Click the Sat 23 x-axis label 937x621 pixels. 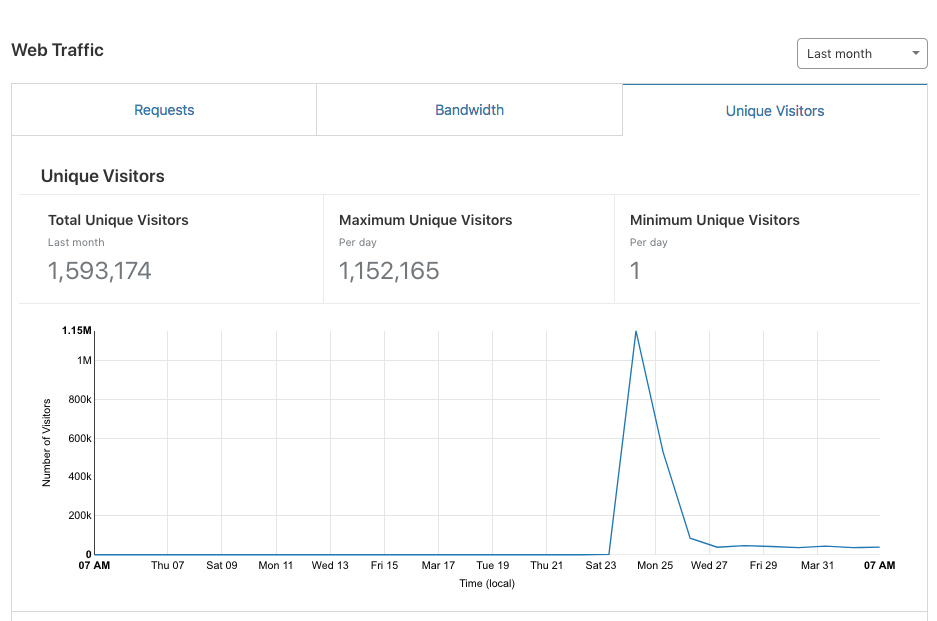click(601, 565)
